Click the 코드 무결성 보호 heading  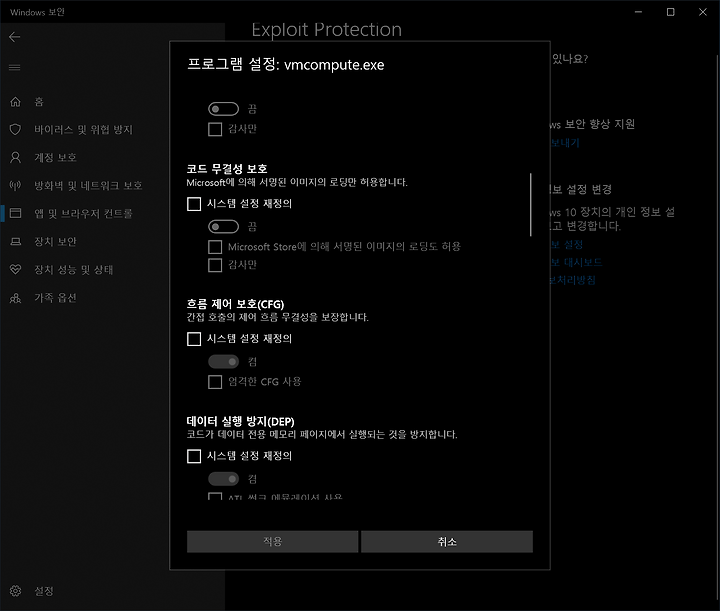(227, 169)
